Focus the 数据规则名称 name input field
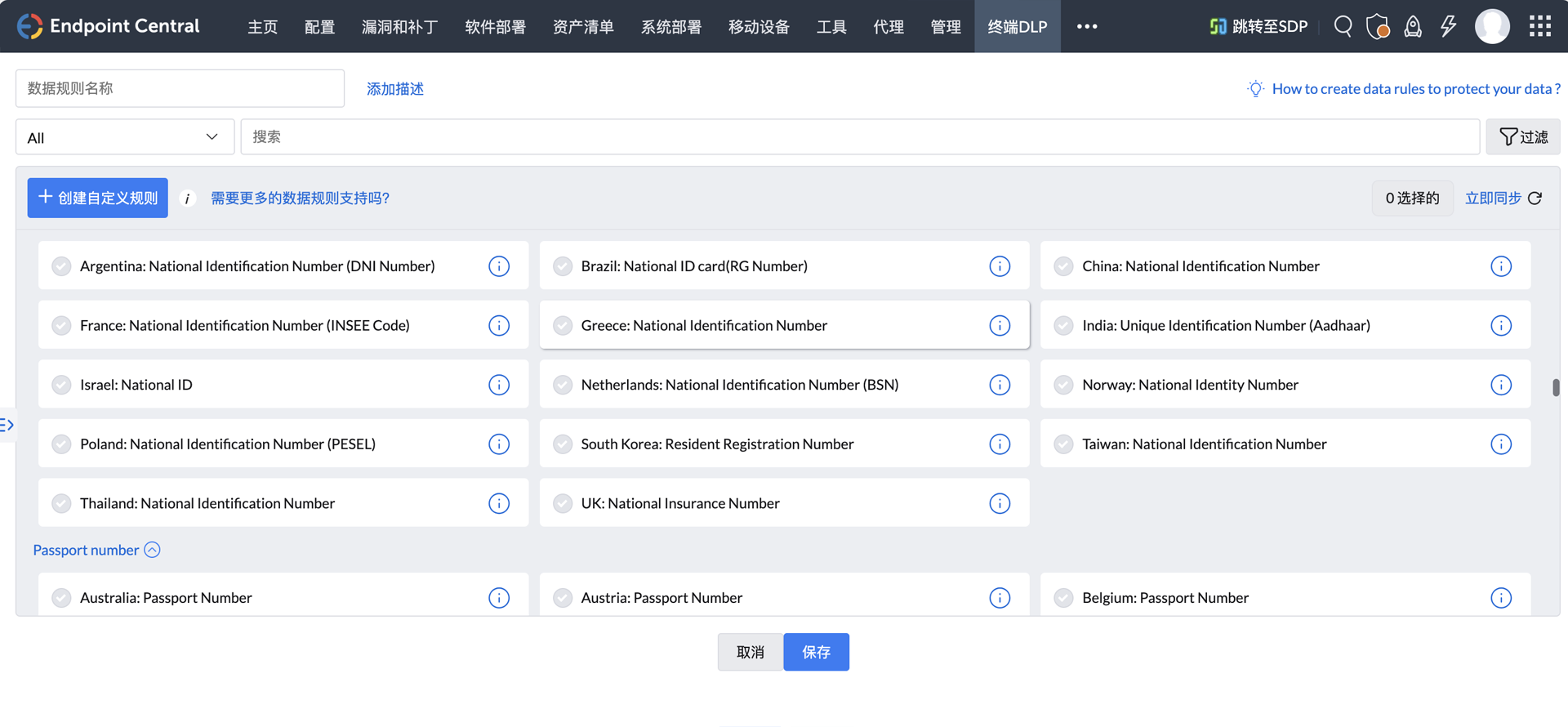This screenshot has width=1568, height=727. click(x=180, y=88)
